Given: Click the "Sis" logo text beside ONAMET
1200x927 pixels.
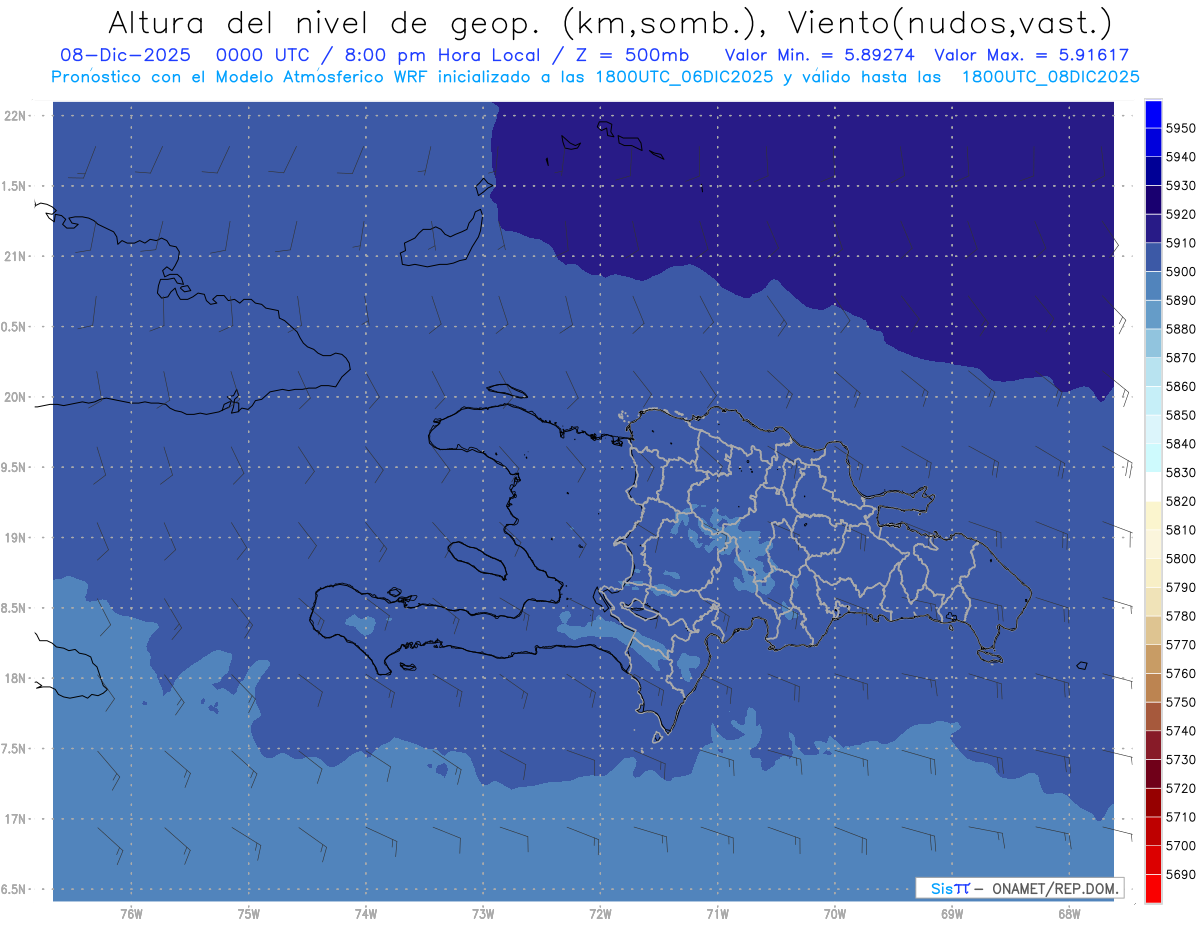Looking at the screenshot, I should coord(941,888).
